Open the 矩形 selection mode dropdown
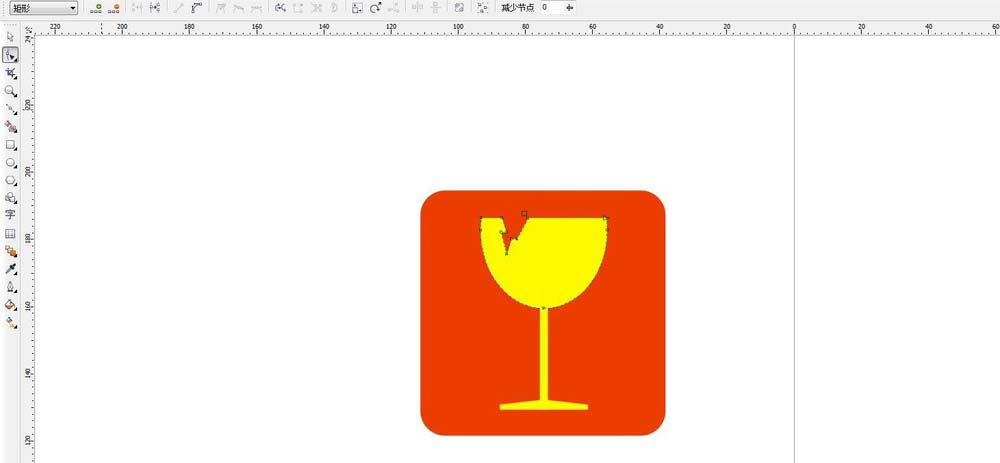The width and height of the screenshot is (1000, 463). click(44, 8)
